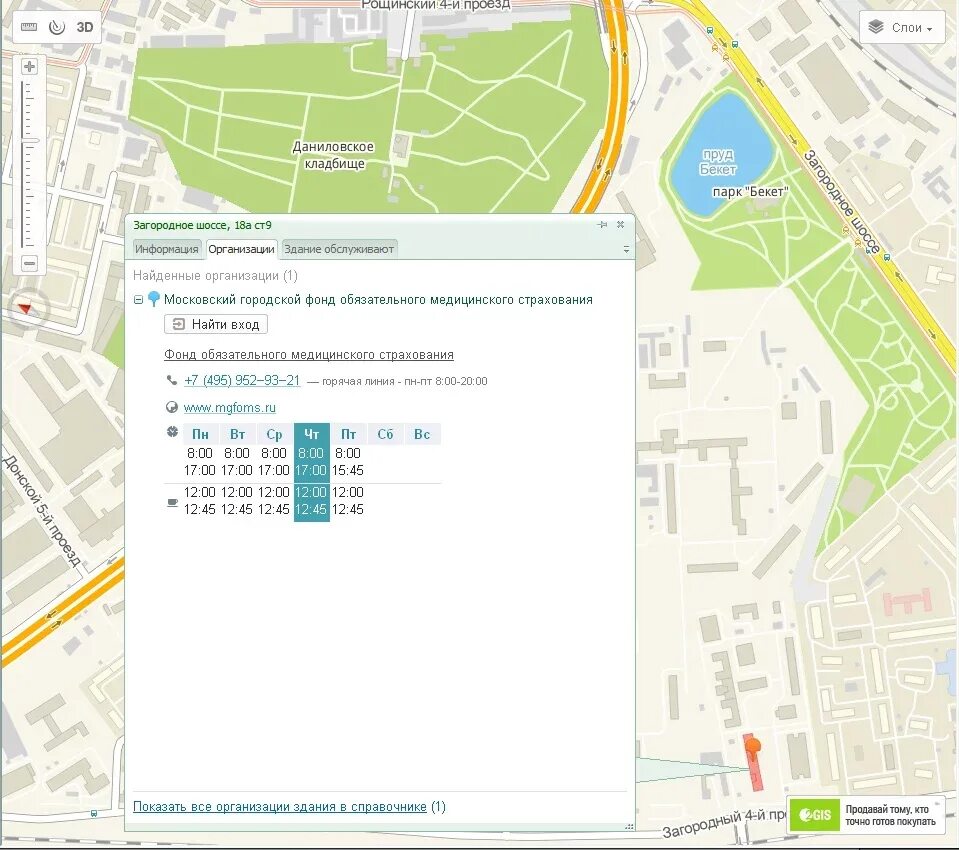Click the green 2GIS logo
This screenshot has height=850, width=959.
(x=815, y=815)
